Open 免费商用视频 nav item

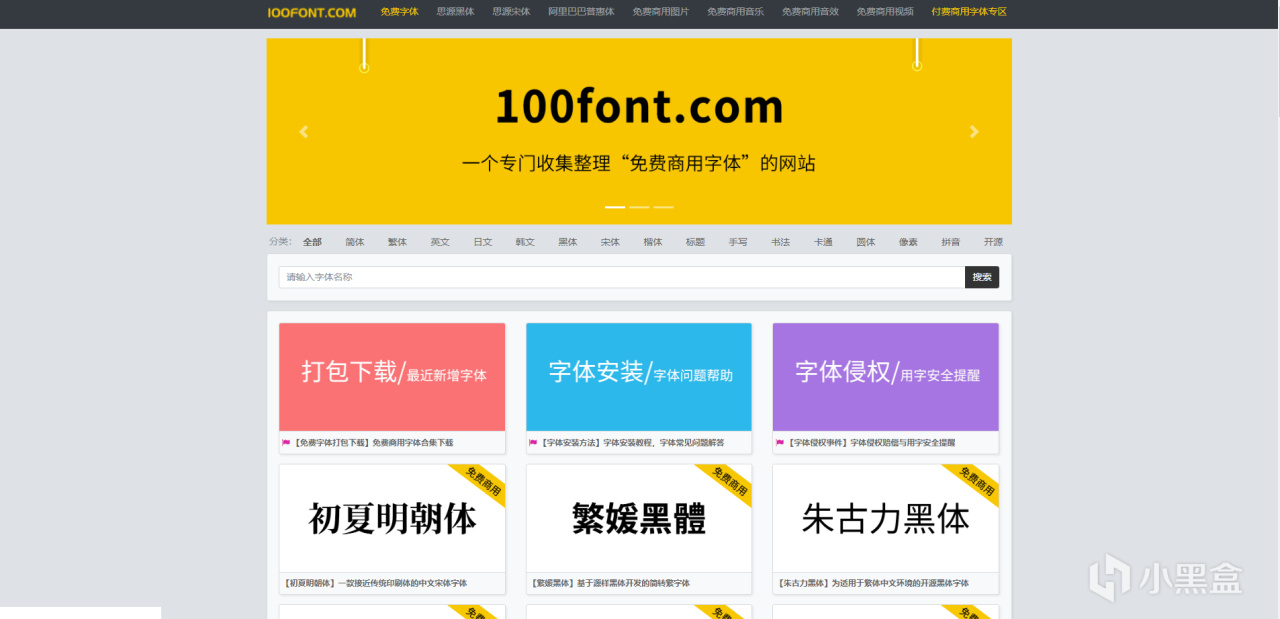(885, 12)
